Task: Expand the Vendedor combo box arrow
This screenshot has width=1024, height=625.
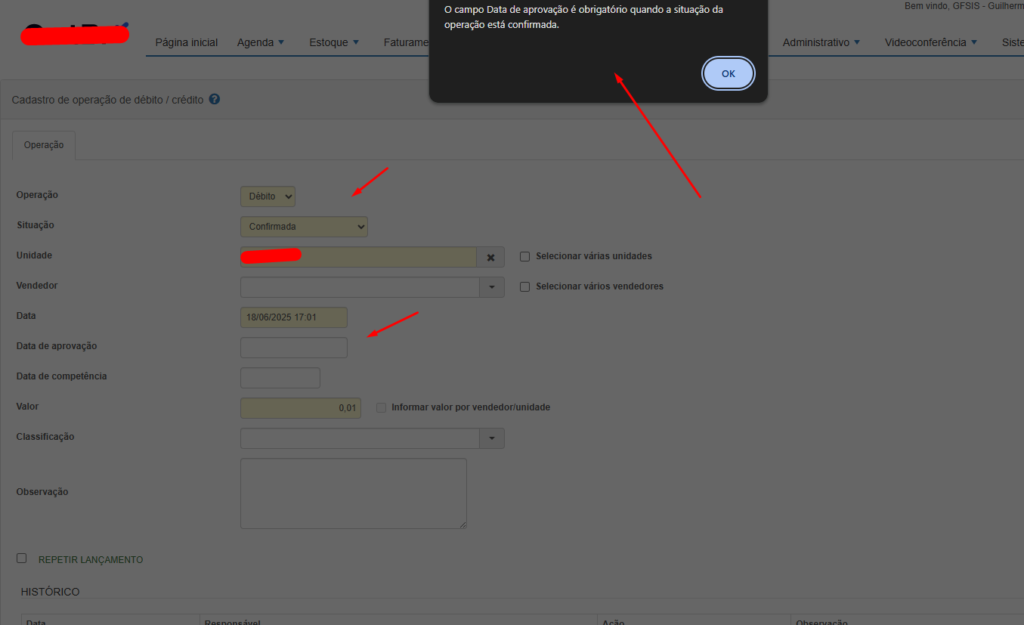Action: click(x=491, y=288)
